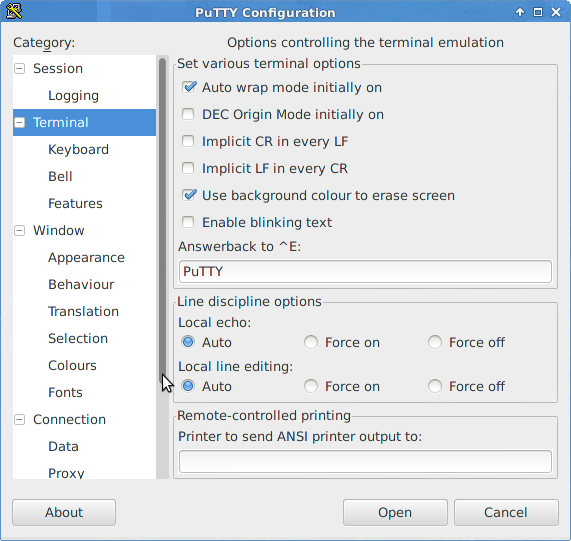Open the Proxy settings
The image size is (571, 541).
tap(66, 473)
